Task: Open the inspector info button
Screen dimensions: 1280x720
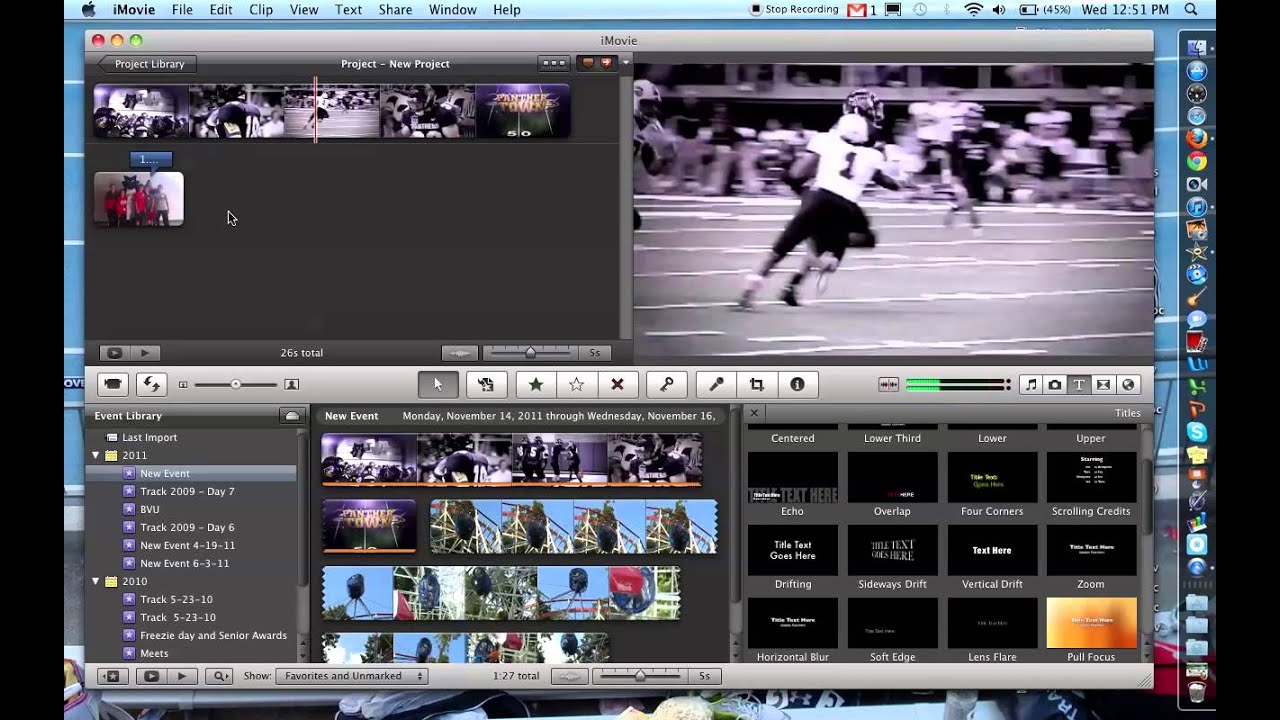Action: 797,384
